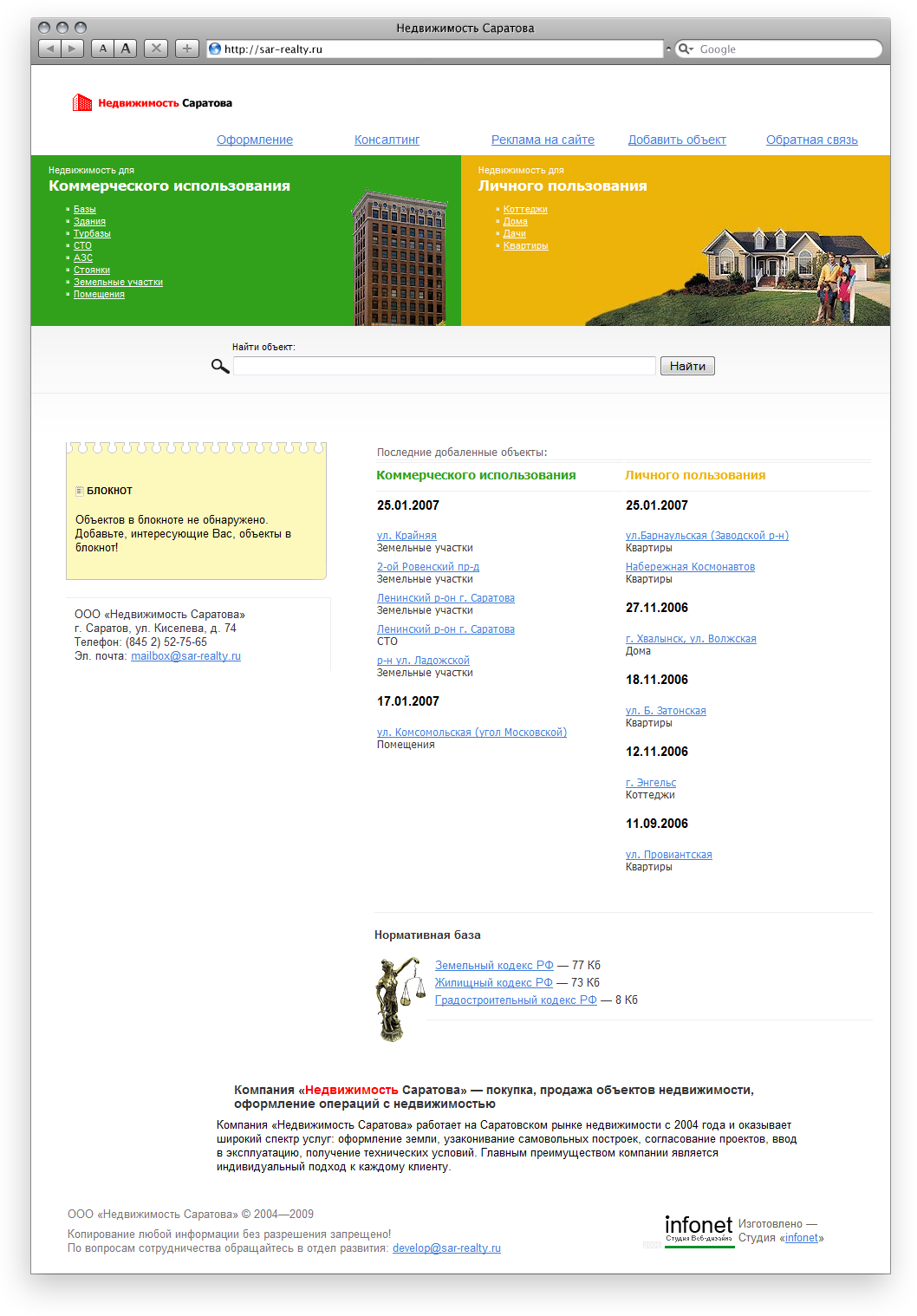The height and width of the screenshot is (1316, 917).
Task: Open ул. Провиантская listing
Action: click(669, 855)
